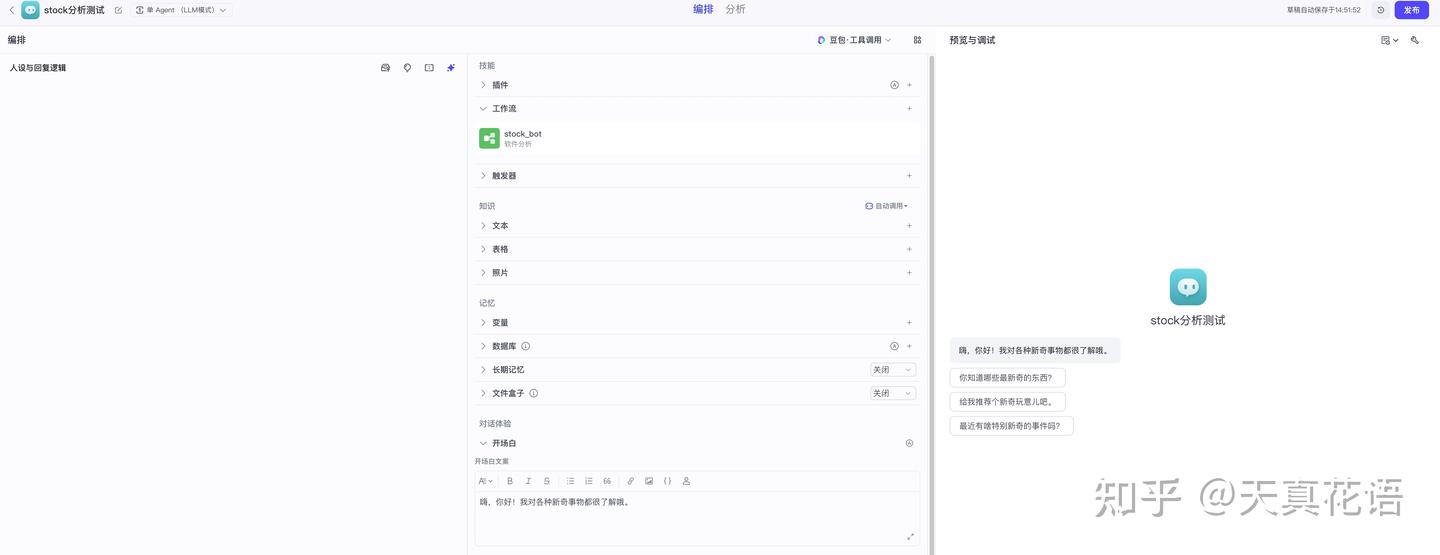Add a database with plus icon
The image size is (1440, 555).
(909, 346)
